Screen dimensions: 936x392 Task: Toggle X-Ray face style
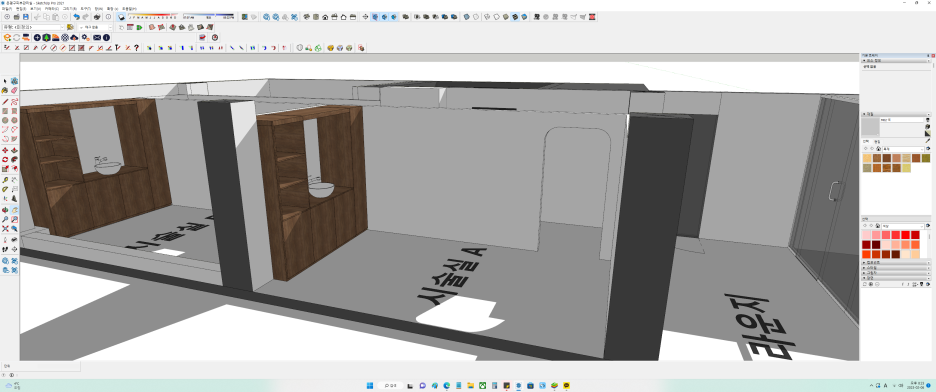tap(466, 17)
